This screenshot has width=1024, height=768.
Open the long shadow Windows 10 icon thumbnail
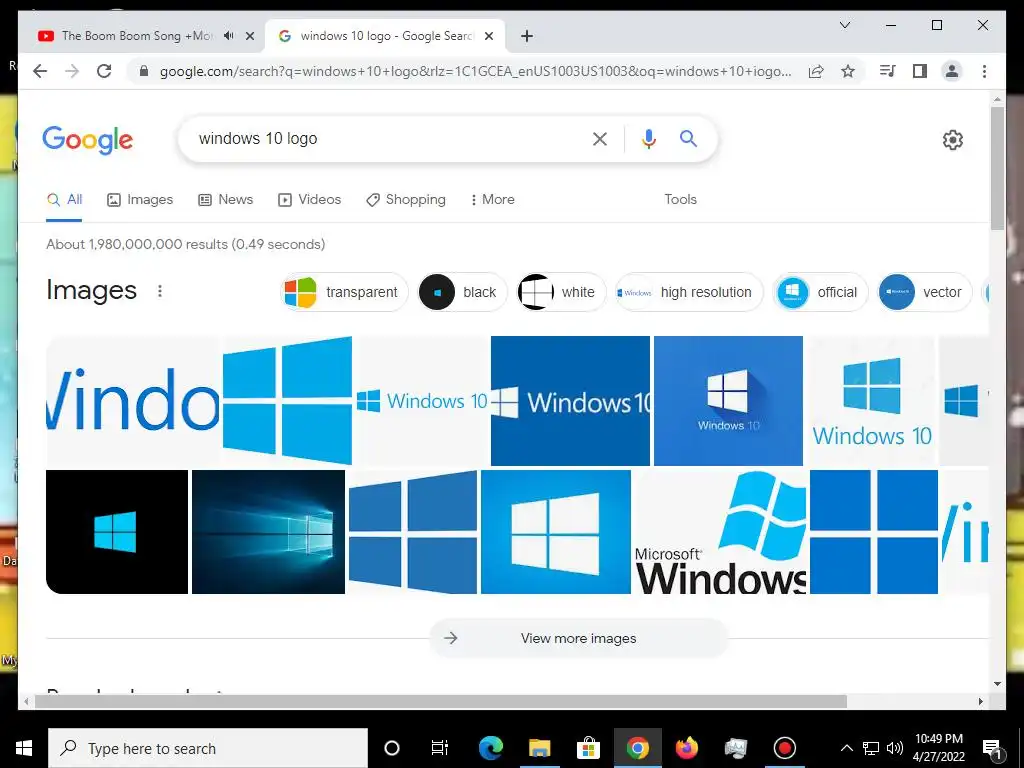pos(728,400)
